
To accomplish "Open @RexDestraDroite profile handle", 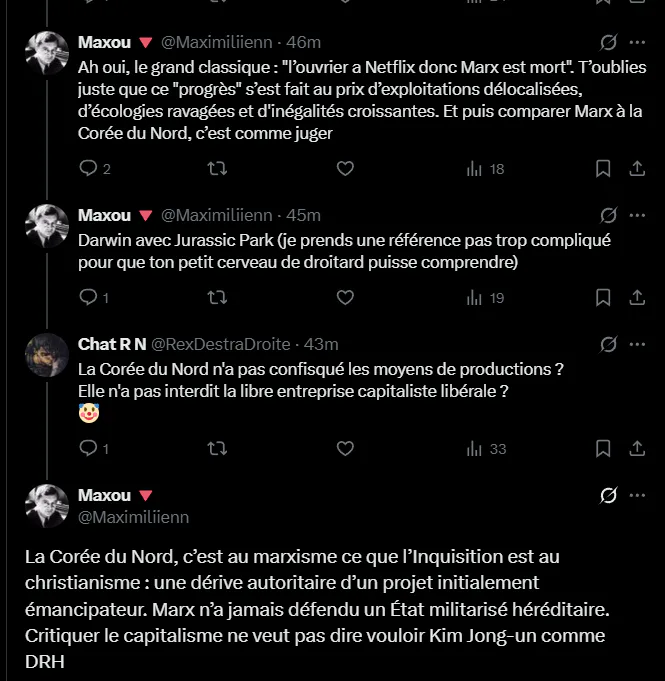I will [221, 344].
